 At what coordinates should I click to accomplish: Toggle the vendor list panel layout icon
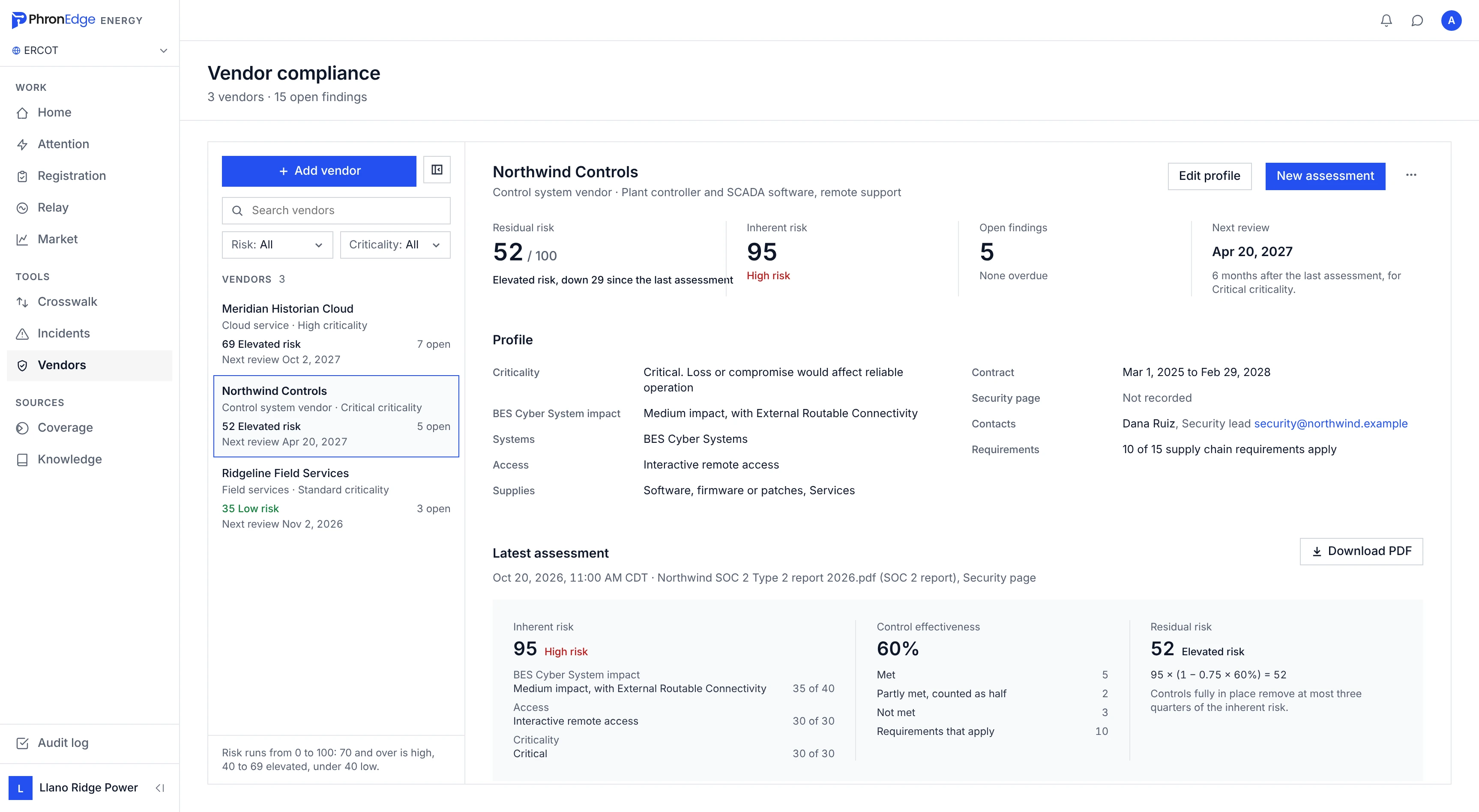point(437,170)
